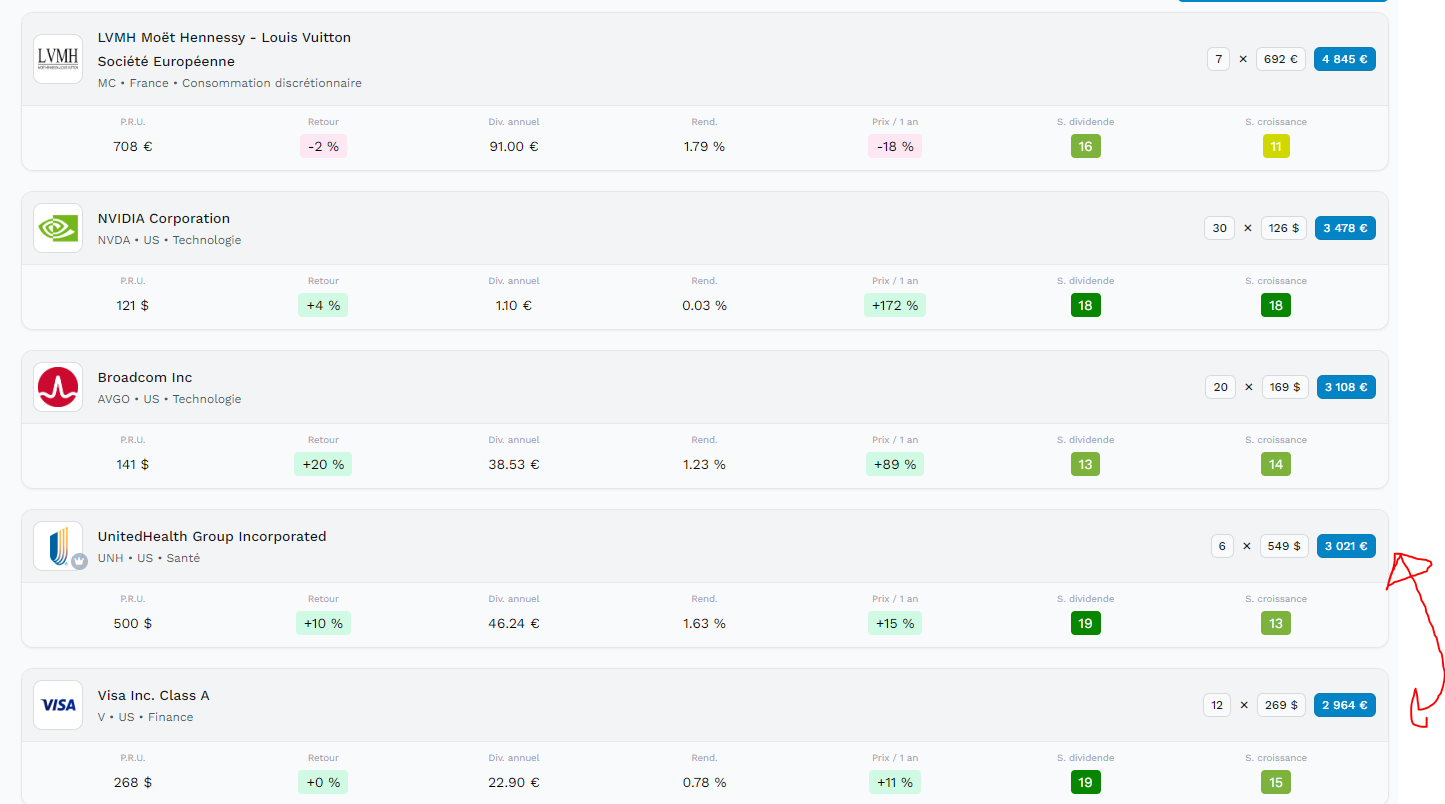Click the Broadcom red logo icon
Image resolution: width=1445 pixels, height=804 pixels.
point(58,387)
